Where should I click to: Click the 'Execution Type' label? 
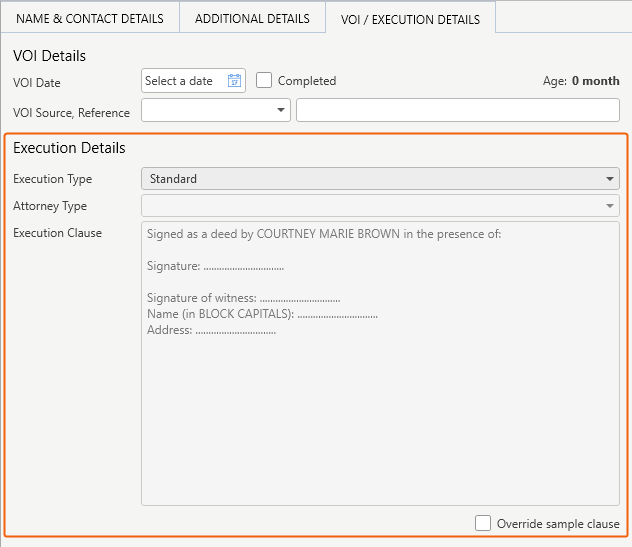52,179
